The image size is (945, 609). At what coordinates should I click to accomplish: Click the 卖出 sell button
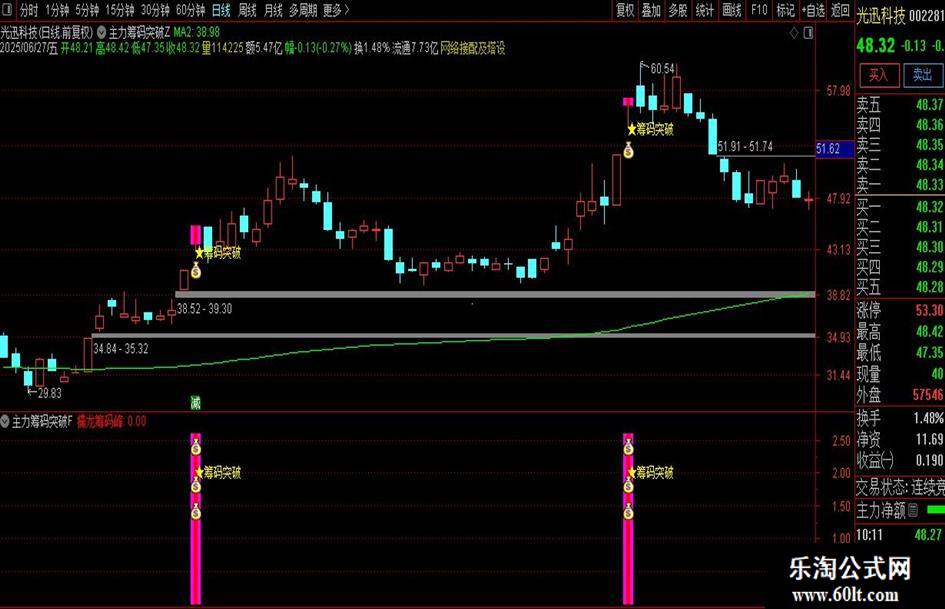pos(923,75)
